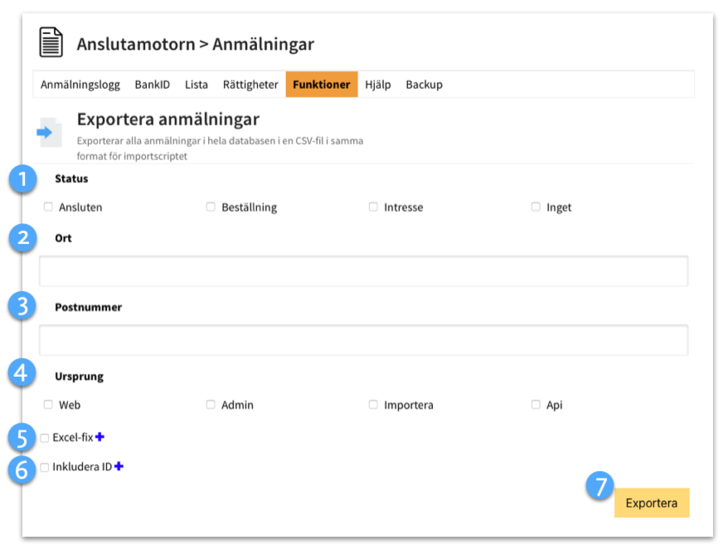Enable the Inkludera ID checkbox
This screenshot has height=555, width=728.
[44, 467]
